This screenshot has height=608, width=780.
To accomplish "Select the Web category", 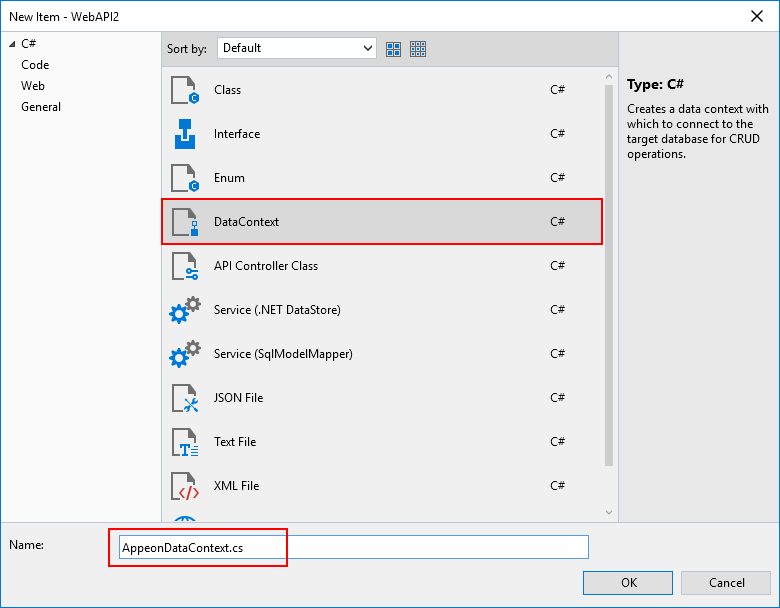I will tap(33, 86).
